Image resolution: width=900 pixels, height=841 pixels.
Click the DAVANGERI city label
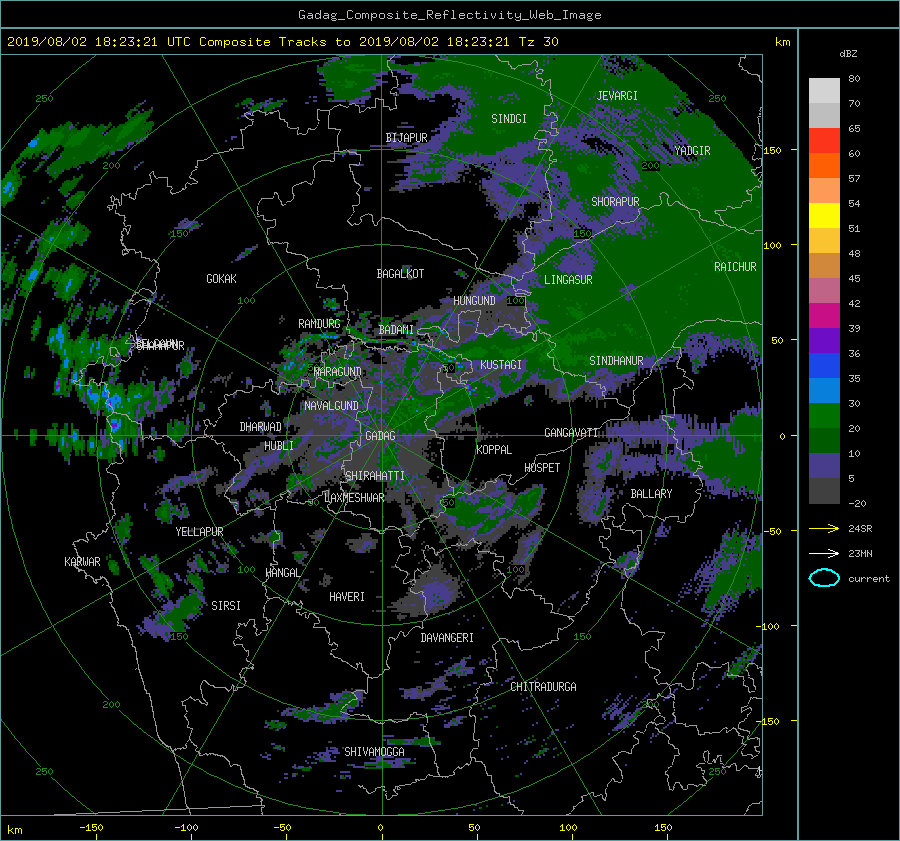pyautogui.click(x=447, y=638)
